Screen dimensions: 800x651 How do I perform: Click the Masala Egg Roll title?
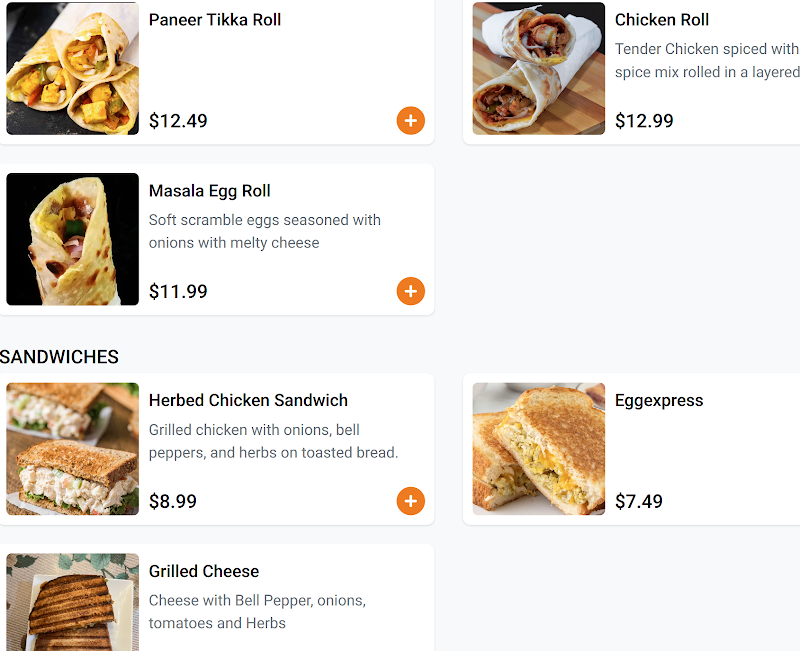point(210,191)
